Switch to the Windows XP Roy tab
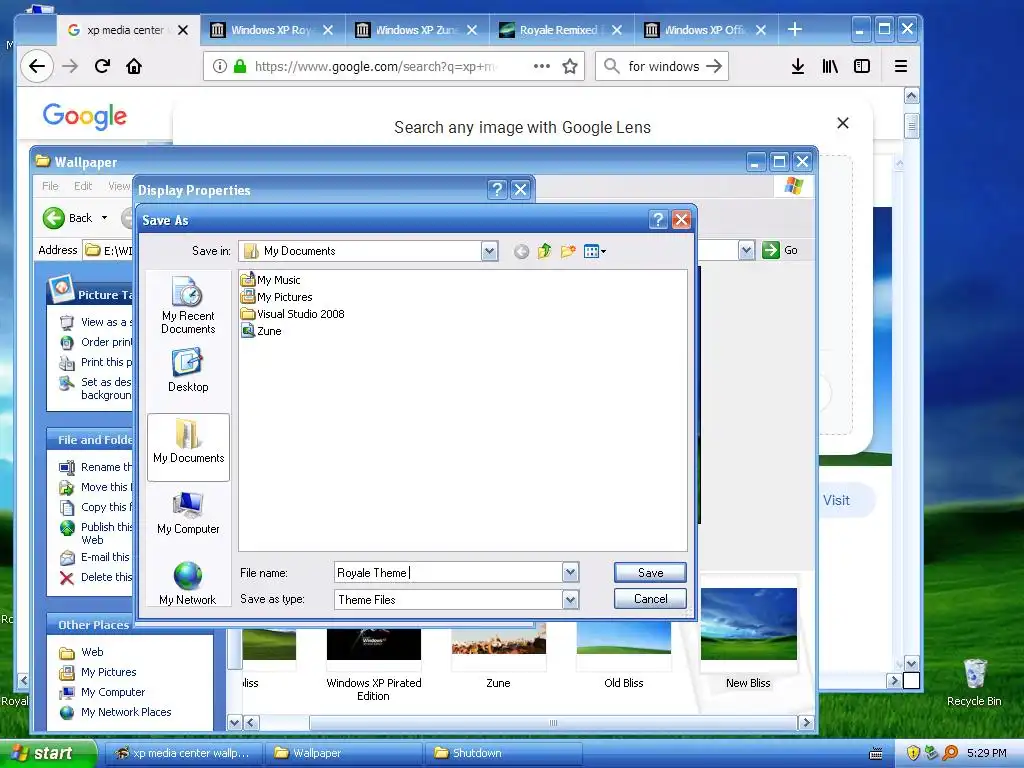Screen dimensions: 1024x768 point(272,30)
